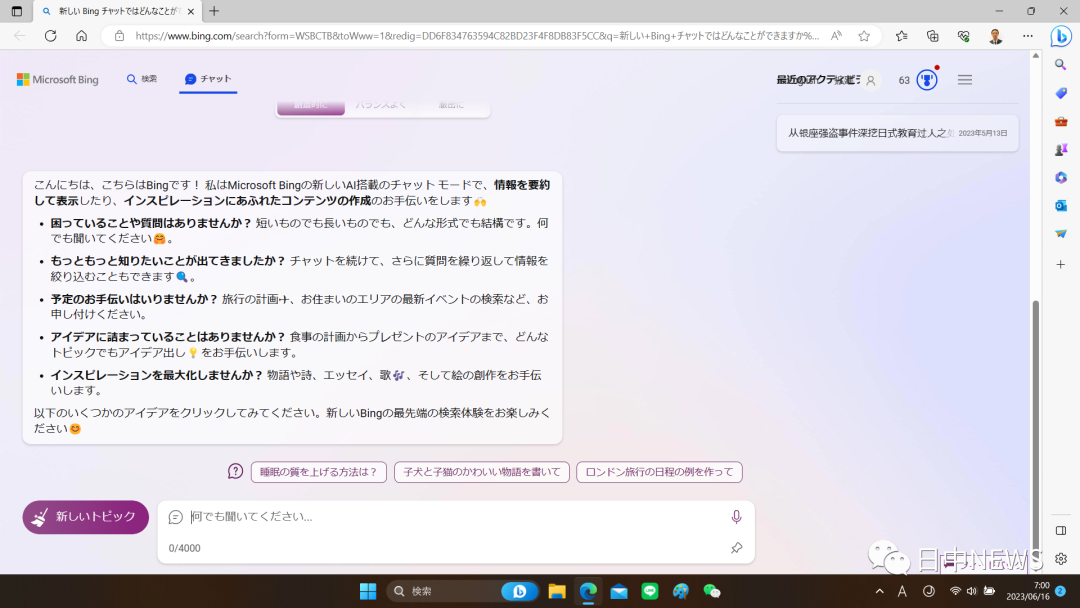
Task: Open a new browser tab
Action: pyautogui.click(x=214, y=11)
